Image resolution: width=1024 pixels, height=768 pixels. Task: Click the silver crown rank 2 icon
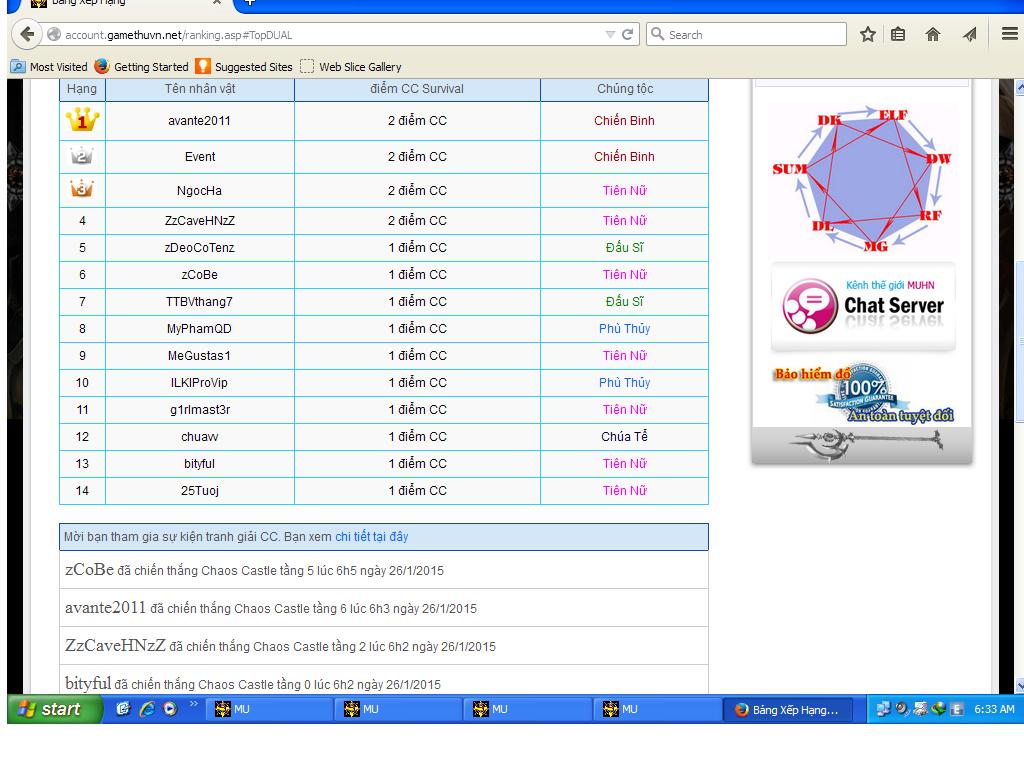(82, 156)
